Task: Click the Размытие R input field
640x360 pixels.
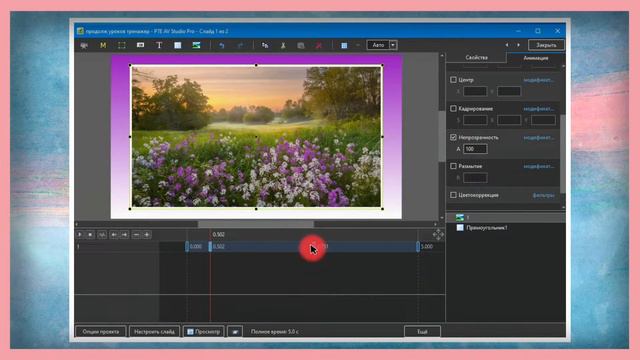Action: pyautogui.click(x=475, y=178)
